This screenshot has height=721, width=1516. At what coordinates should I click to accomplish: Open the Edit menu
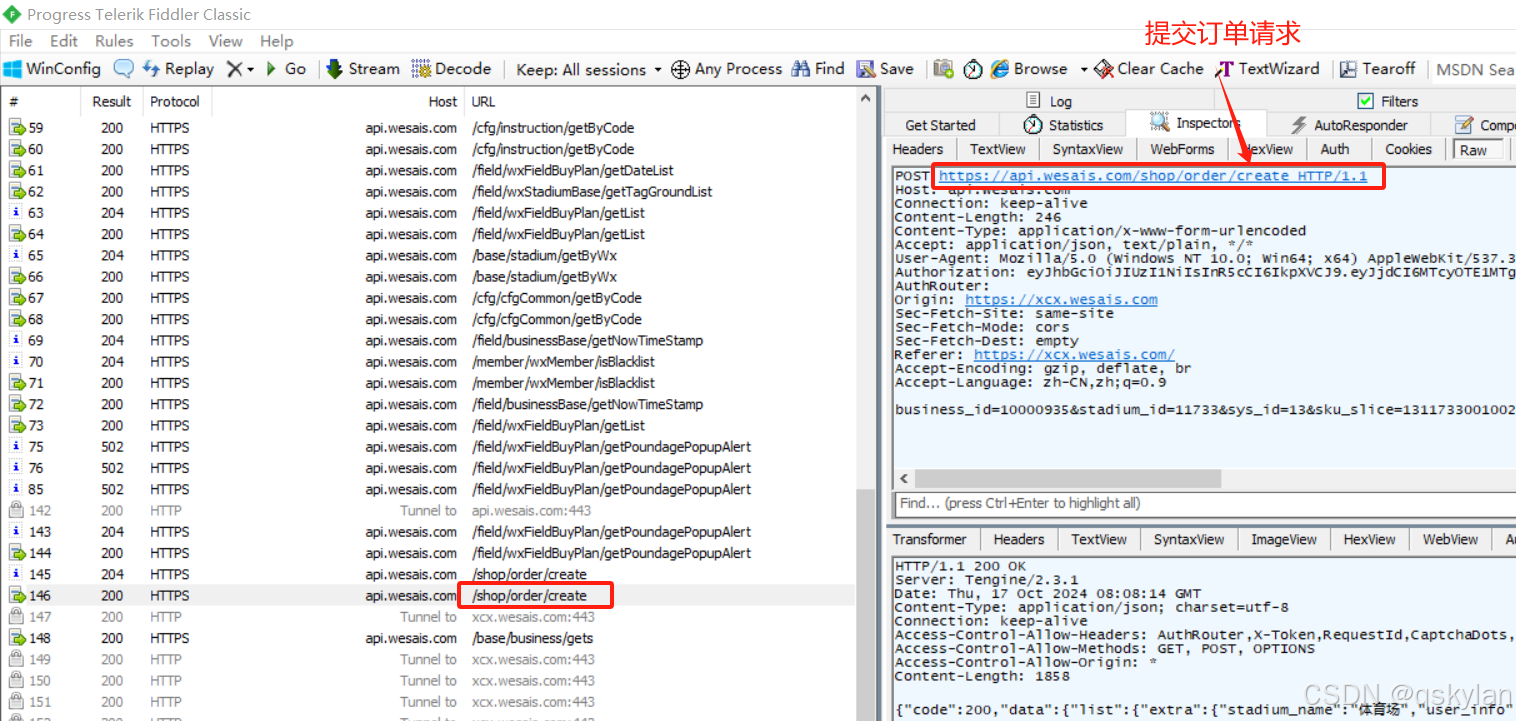(64, 41)
